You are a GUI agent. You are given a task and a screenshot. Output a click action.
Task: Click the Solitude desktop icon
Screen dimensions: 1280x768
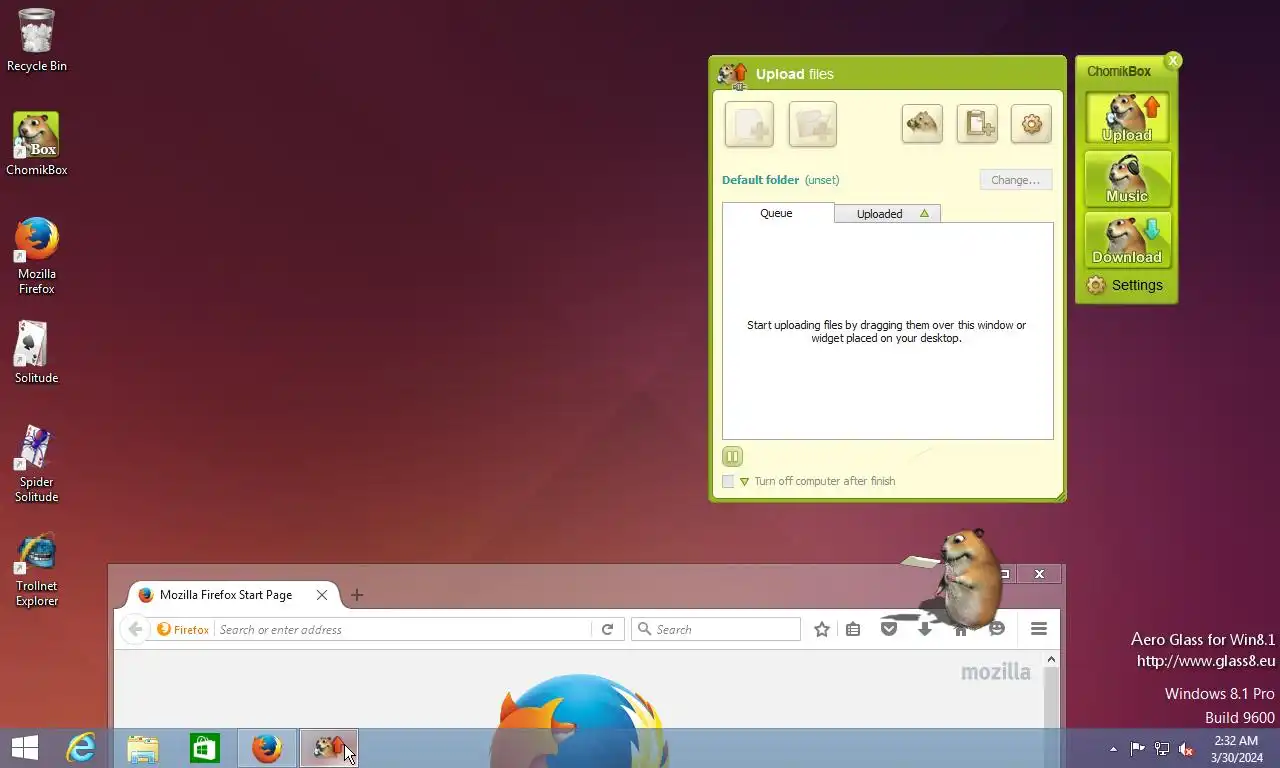point(37,353)
